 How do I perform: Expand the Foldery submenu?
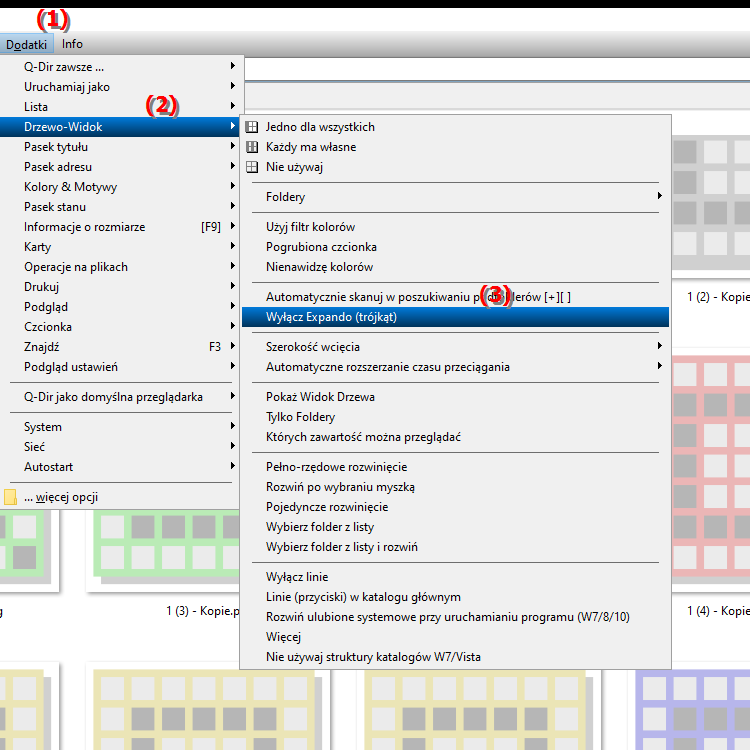(455, 197)
